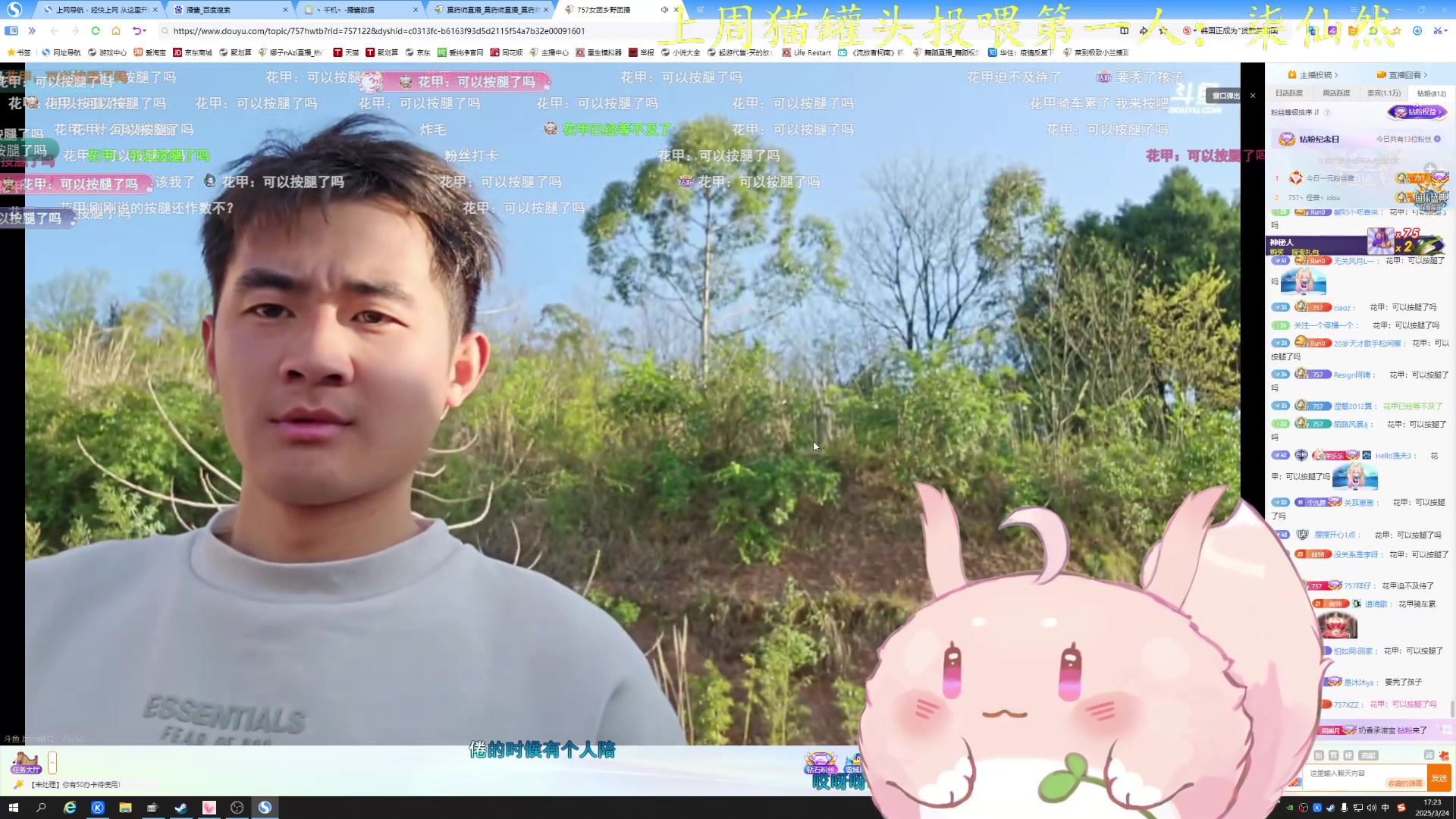The height and width of the screenshot is (819, 1456).
Task: Open the Sogou browser logo menu
Action: tap(14, 10)
